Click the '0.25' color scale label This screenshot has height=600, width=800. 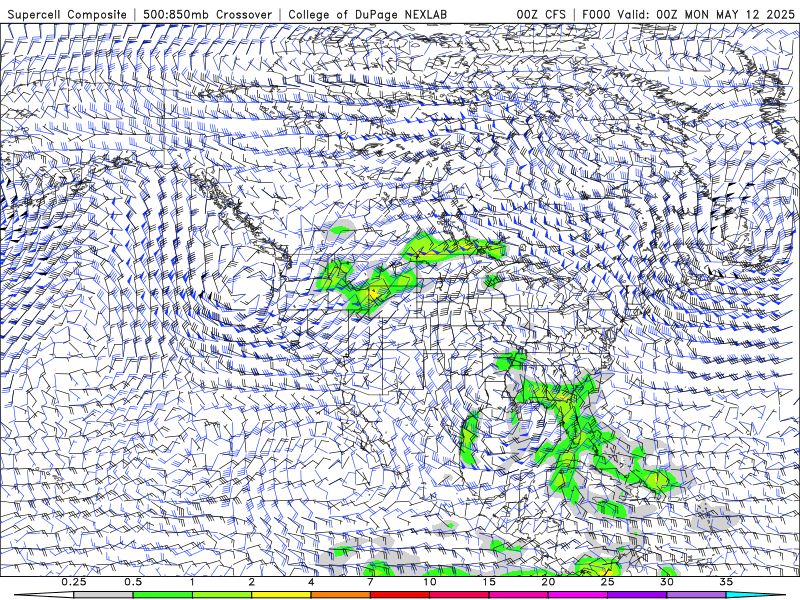pos(74,582)
